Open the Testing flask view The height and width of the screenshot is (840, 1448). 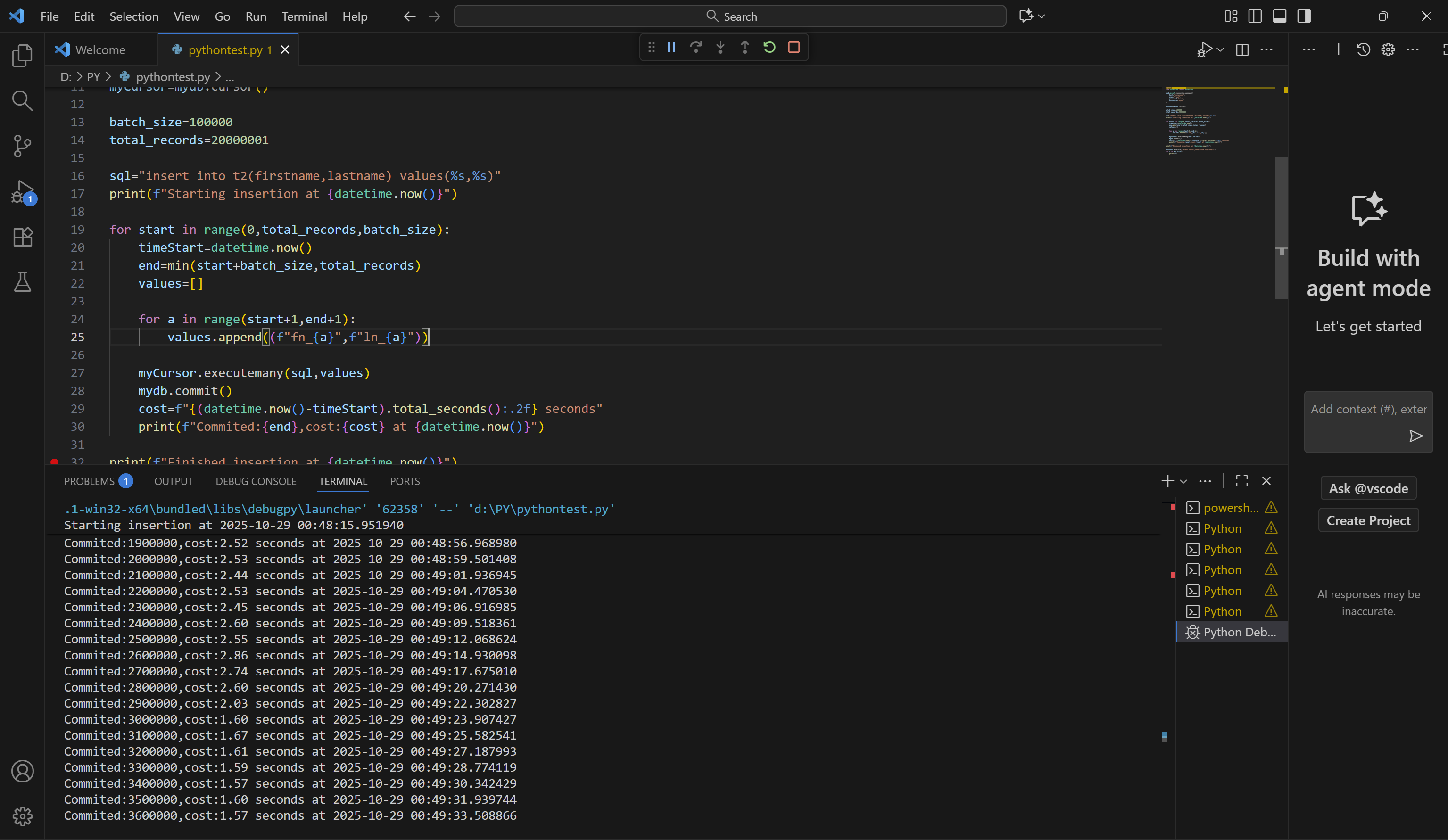23,282
